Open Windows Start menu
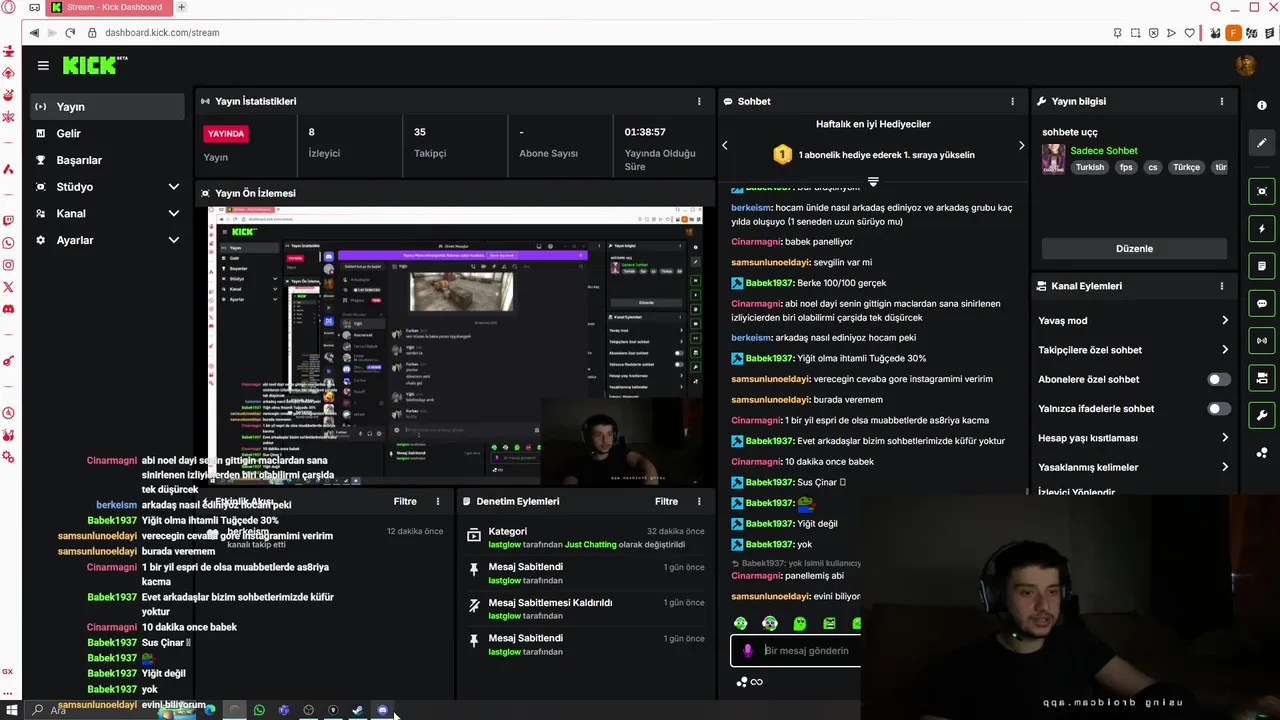This screenshot has height=720, width=1280. point(12,710)
